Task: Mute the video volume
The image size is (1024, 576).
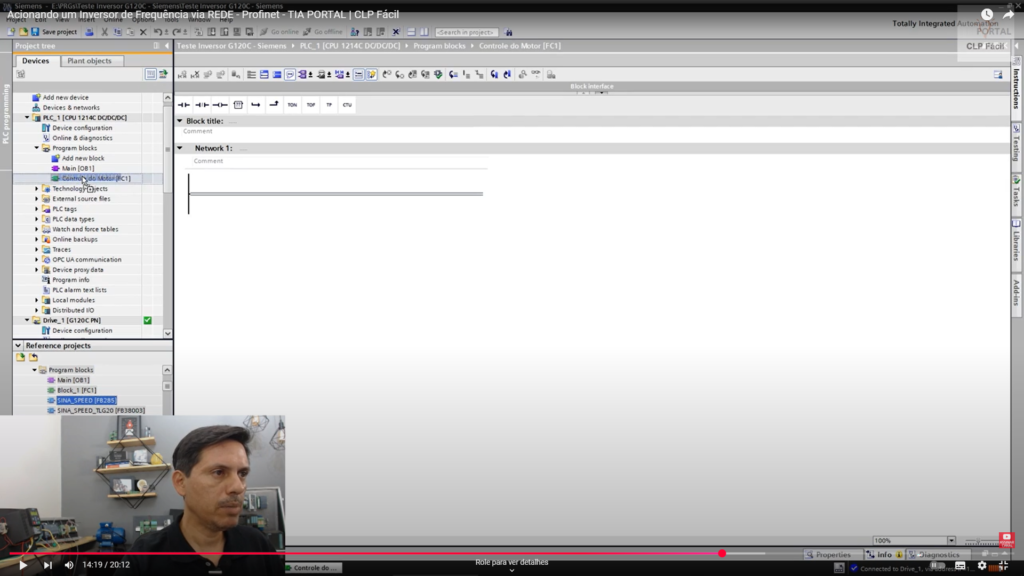Action: [x=69, y=566]
